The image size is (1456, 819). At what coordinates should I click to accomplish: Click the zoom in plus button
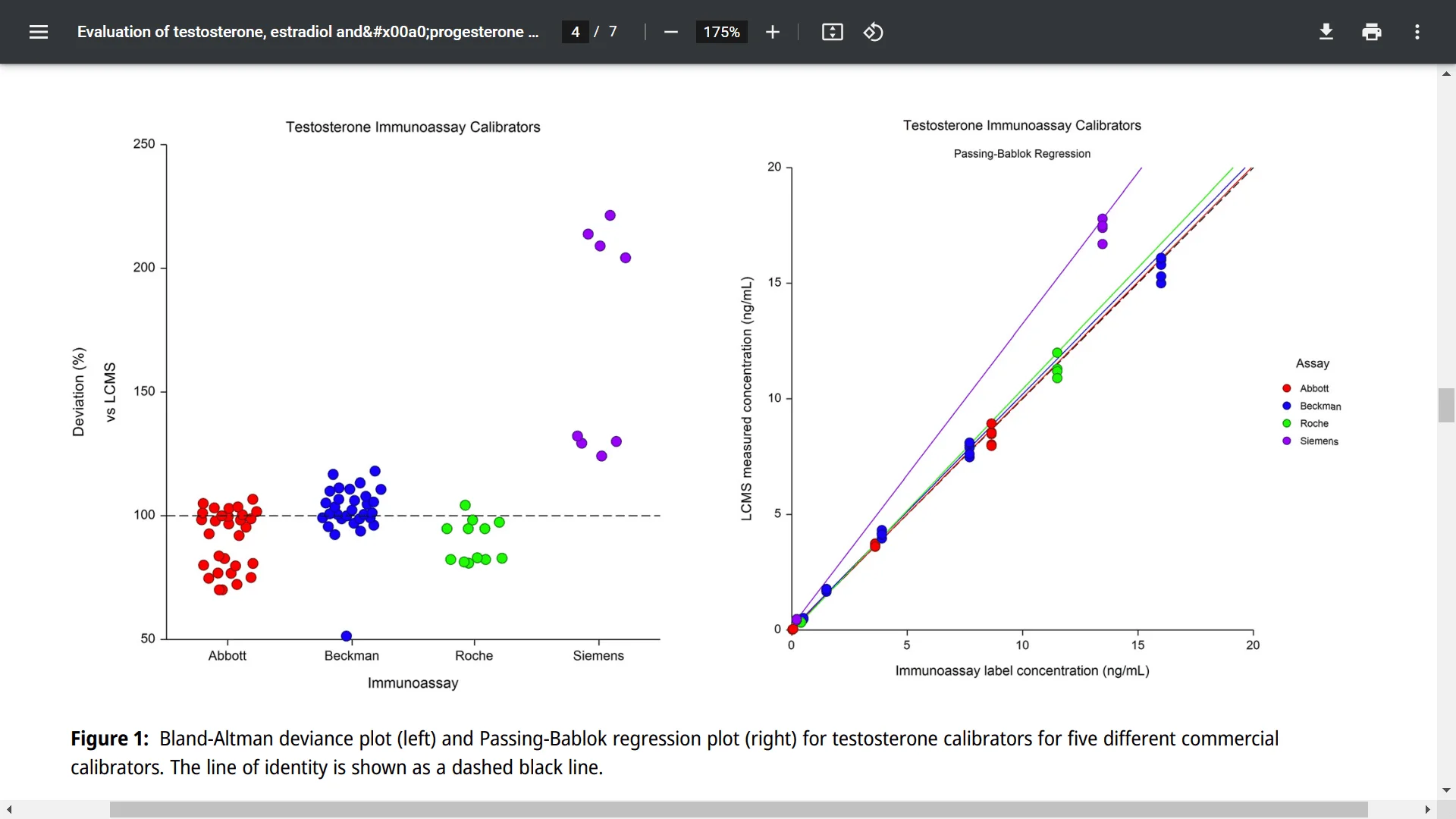point(772,32)
